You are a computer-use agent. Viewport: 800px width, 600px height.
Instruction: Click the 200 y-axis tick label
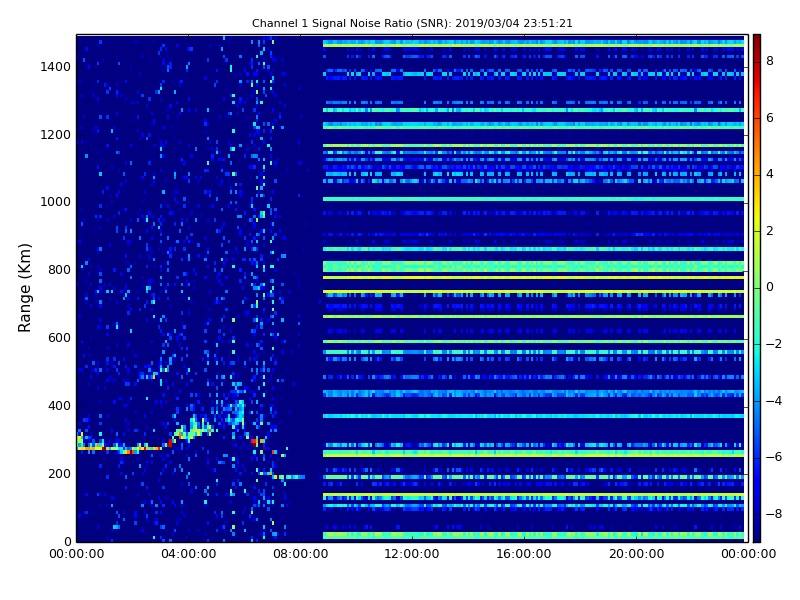point(59,474)
